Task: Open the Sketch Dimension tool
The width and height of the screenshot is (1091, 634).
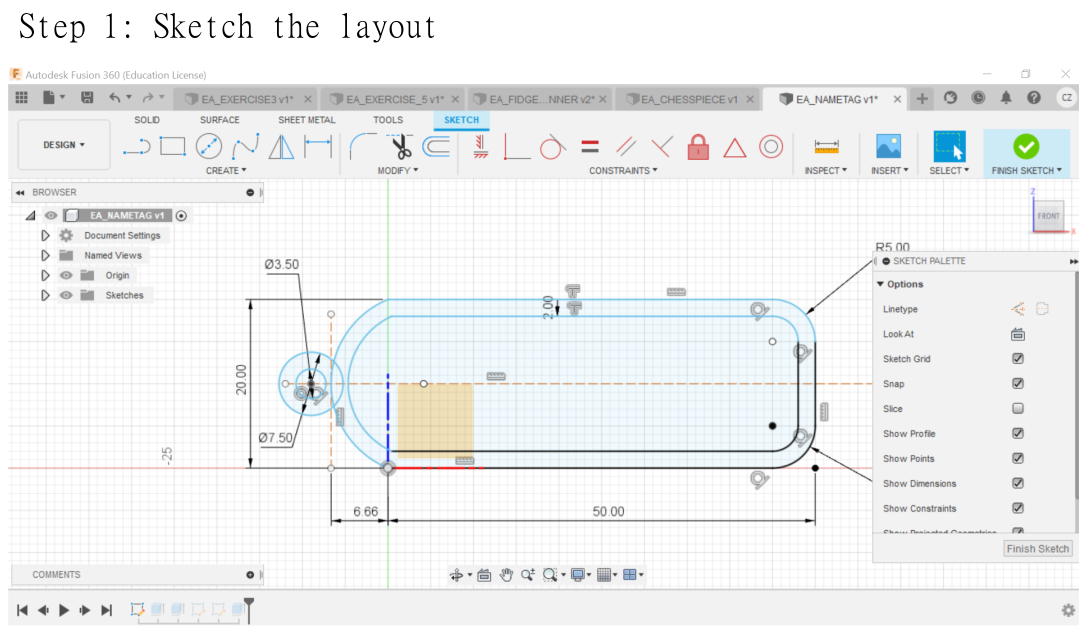Action: pos(318,146)
